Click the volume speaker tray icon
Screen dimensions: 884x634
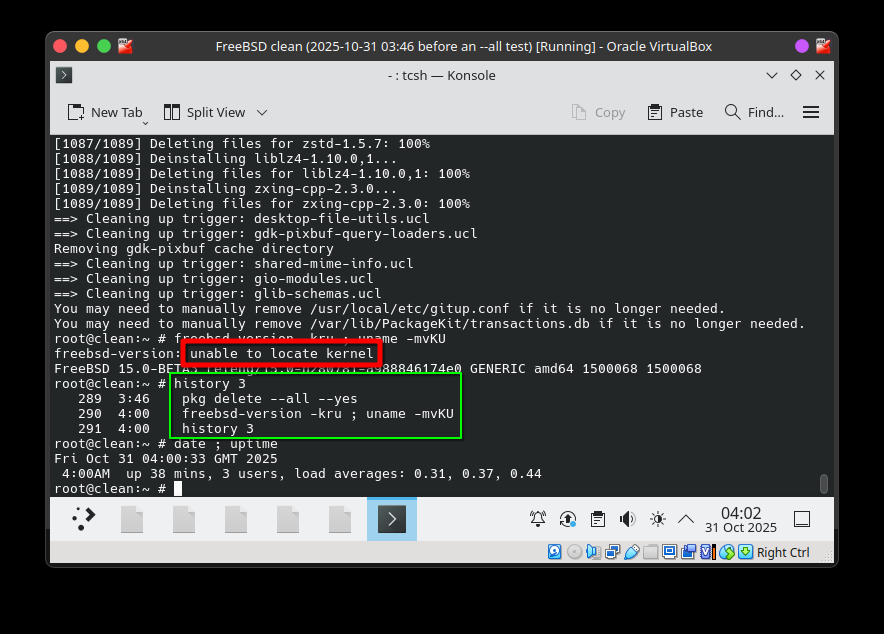(x=627, y=519)
